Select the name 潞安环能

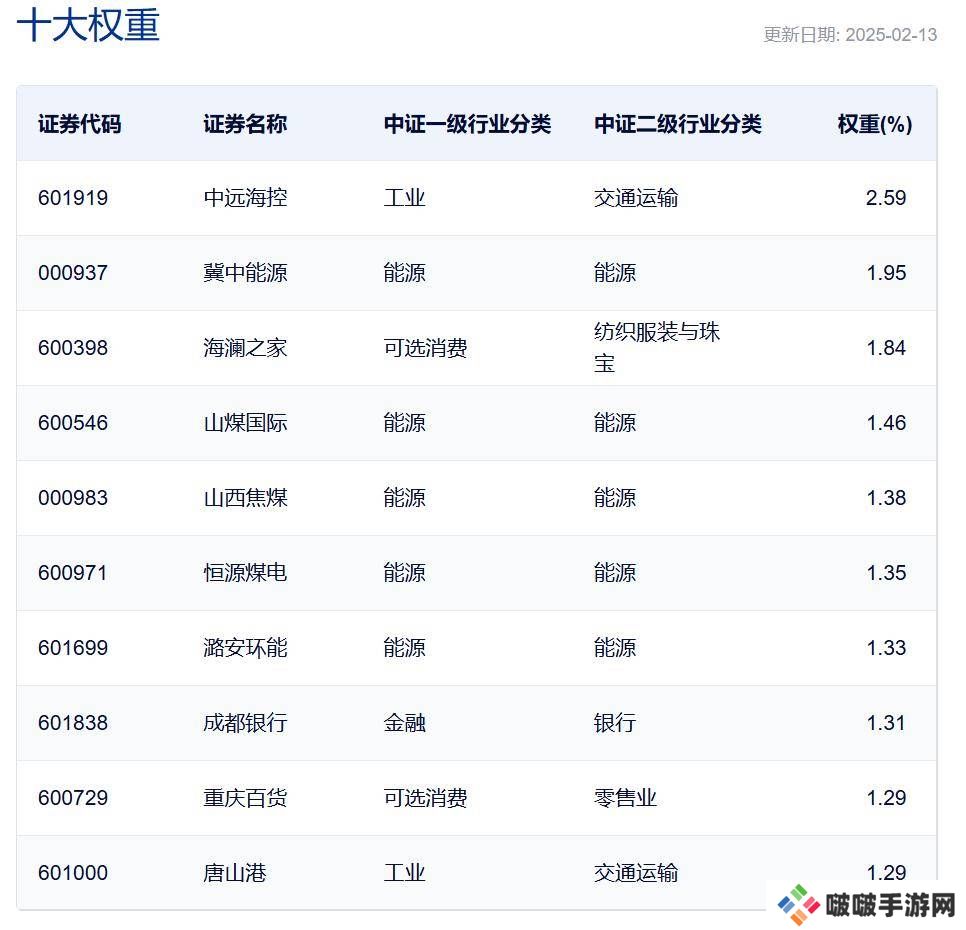pos(245,649)
